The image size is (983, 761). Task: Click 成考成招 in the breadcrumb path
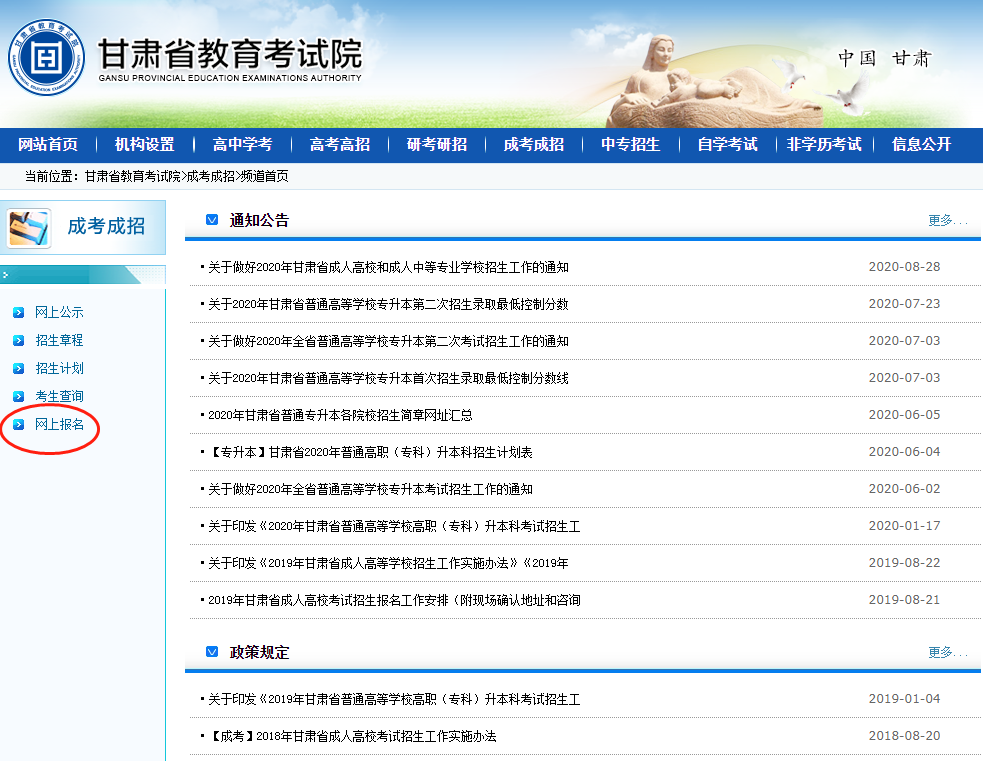tap(211, 177)
